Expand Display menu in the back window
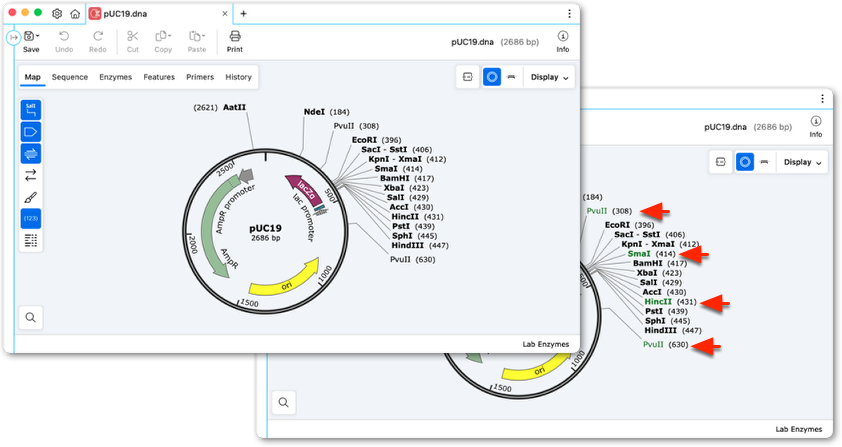The image size is (842, 447). (x=802, y=162)
